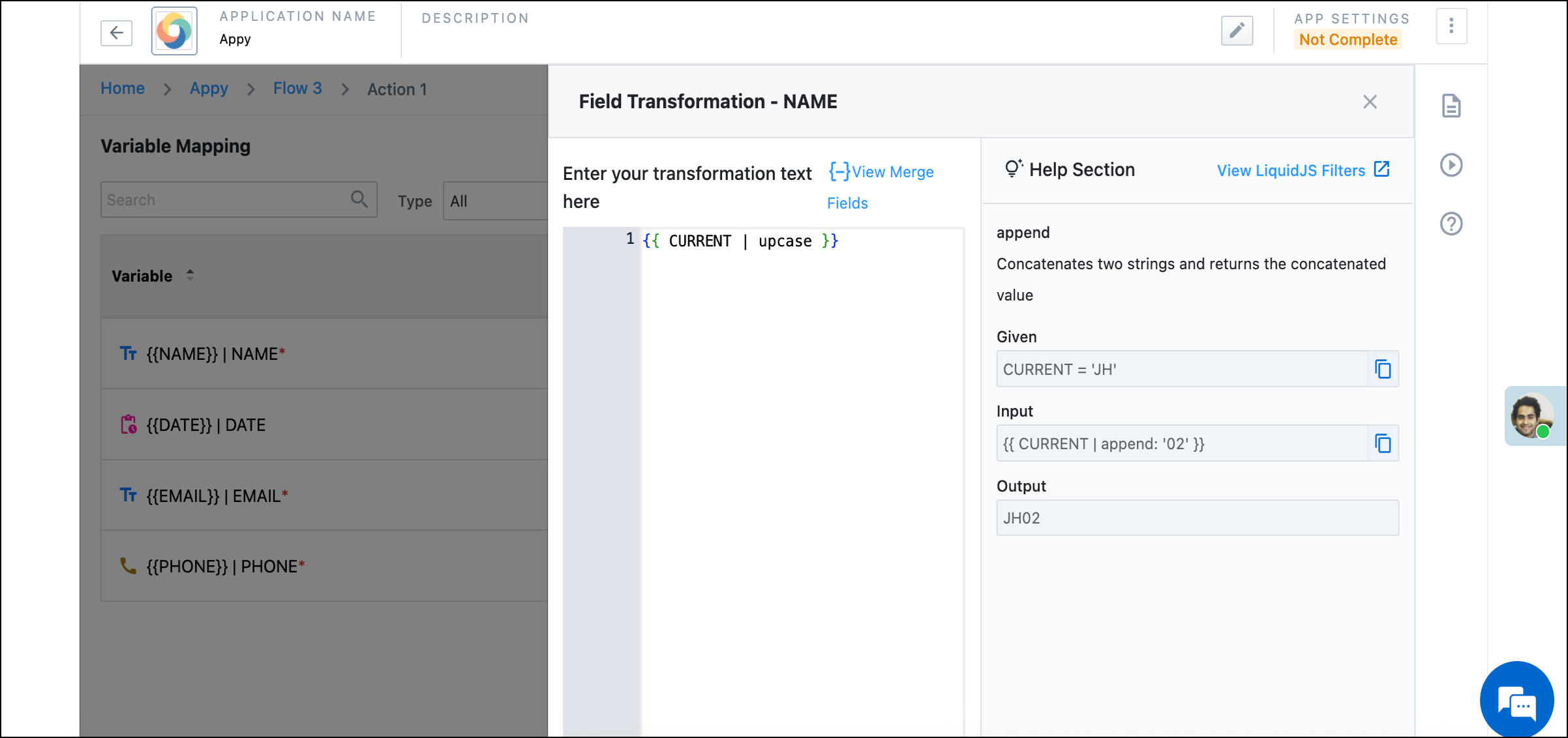Copy the Input append example text

click(1383, 444)
